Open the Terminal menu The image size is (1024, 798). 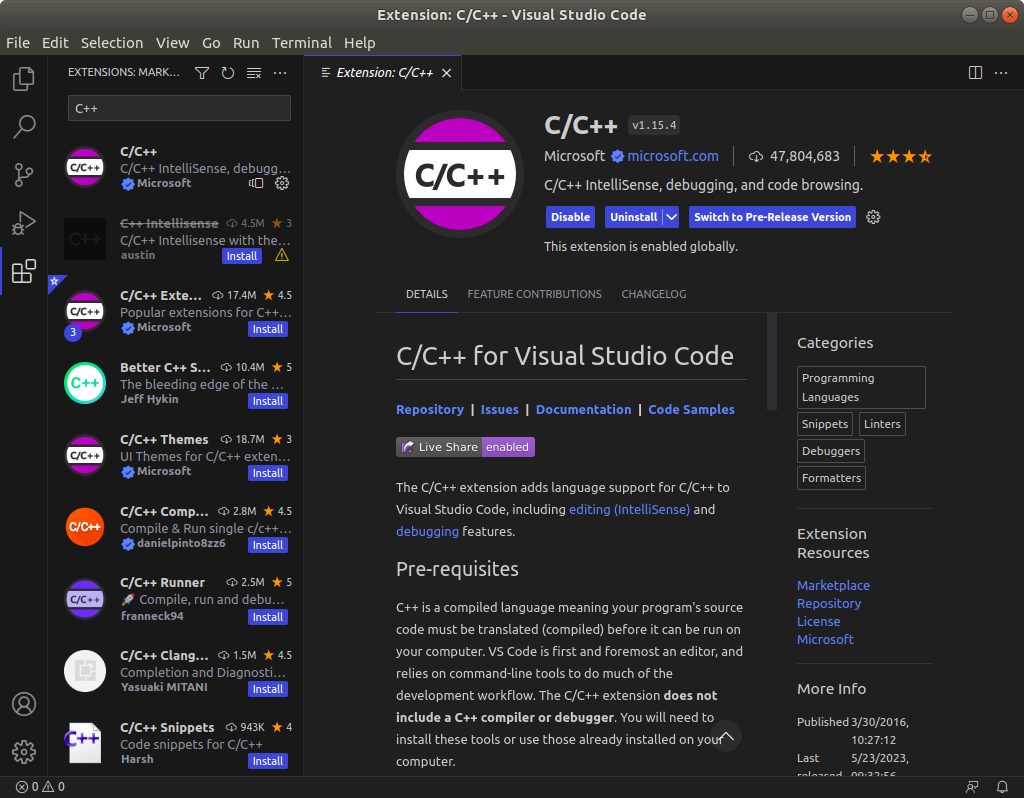point(302,42)
